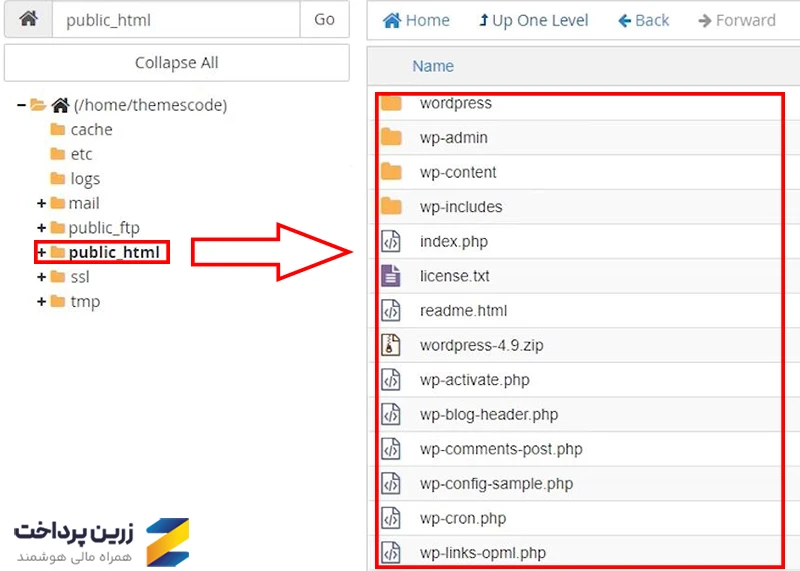
Task: Sort files by the Name column header
Action: pos(433,66)
